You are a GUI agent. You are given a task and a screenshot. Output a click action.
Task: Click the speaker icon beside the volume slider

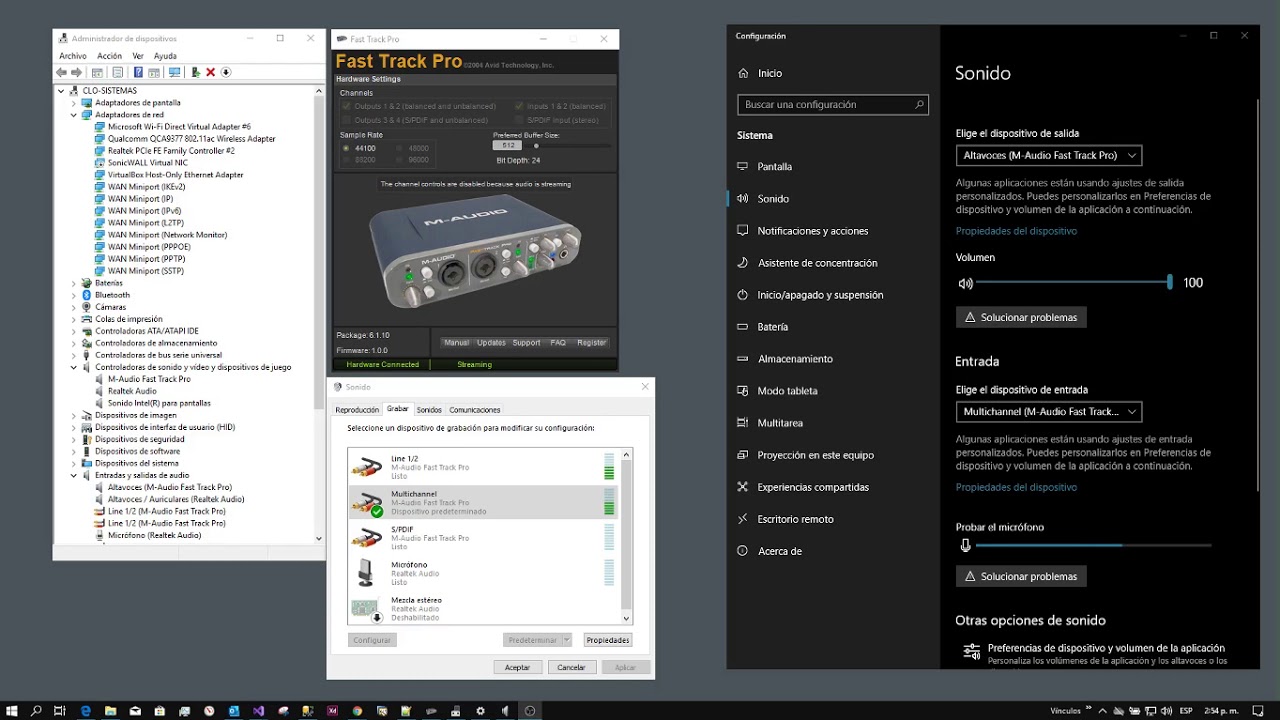coord(965,283)
